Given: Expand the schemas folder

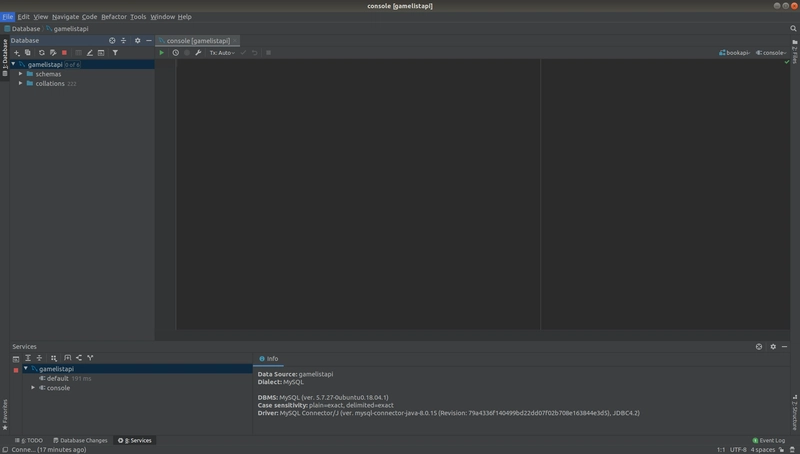Looking at the screenshot, I should click(x=20, y=74).
